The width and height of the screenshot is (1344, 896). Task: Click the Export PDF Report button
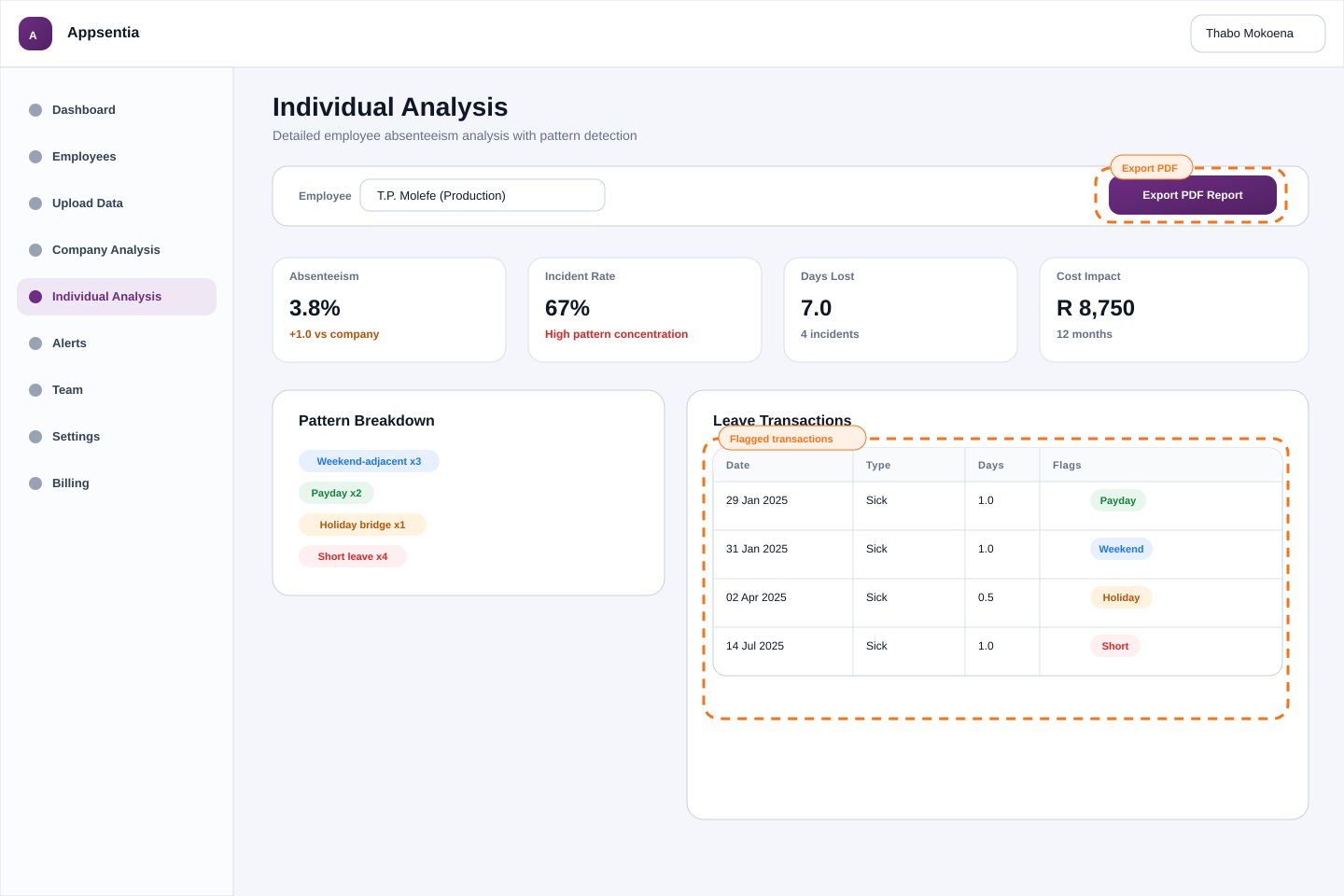pyautogui.click(x=1193, y=195)
